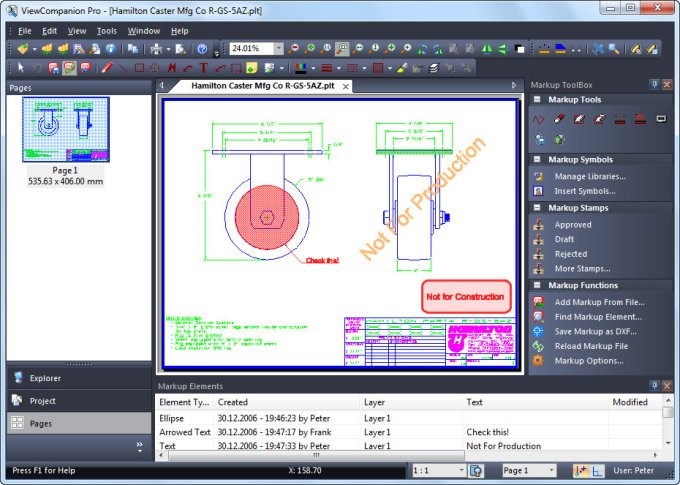The image size is (680, 485).
Task: Open the insert image dropdown arrow
Action: (282, 68)
